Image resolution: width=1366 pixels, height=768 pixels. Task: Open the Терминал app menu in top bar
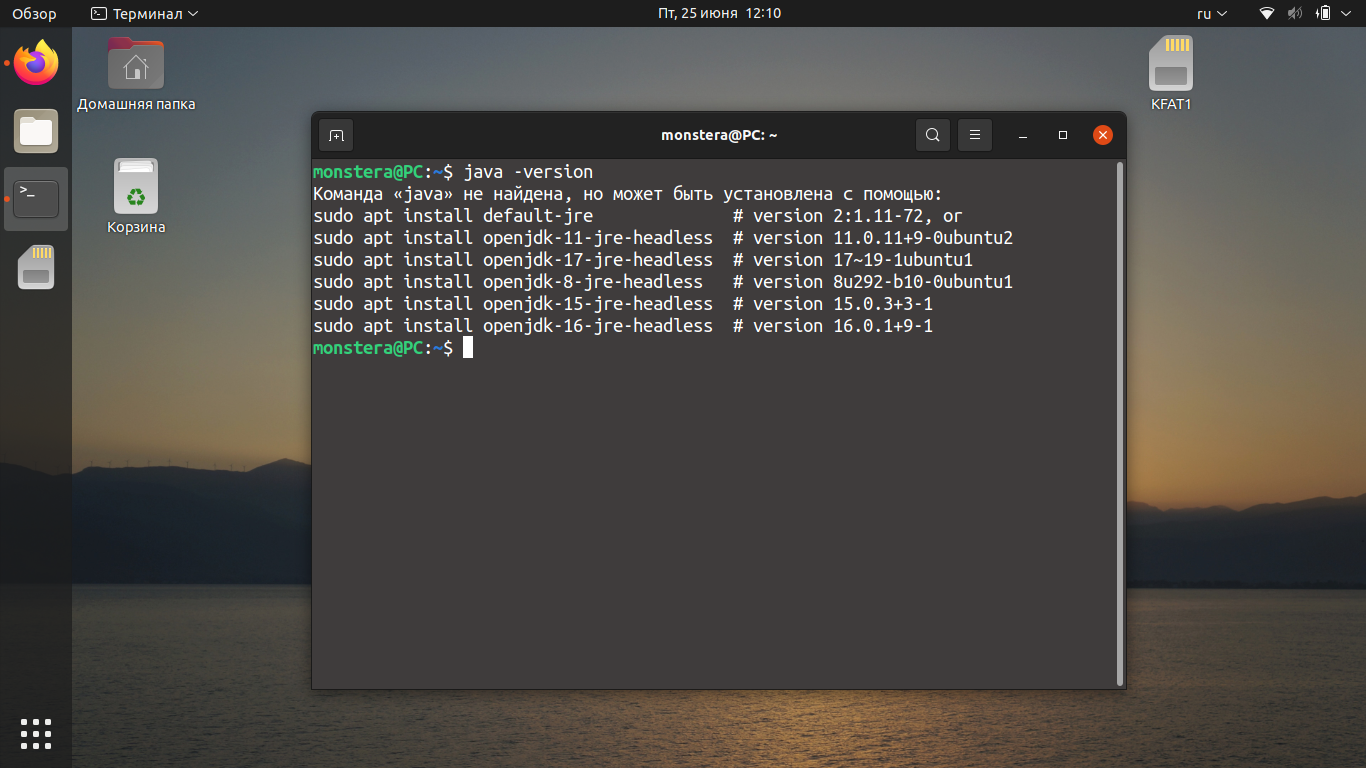pyautogui.click(x=144, y=13)
